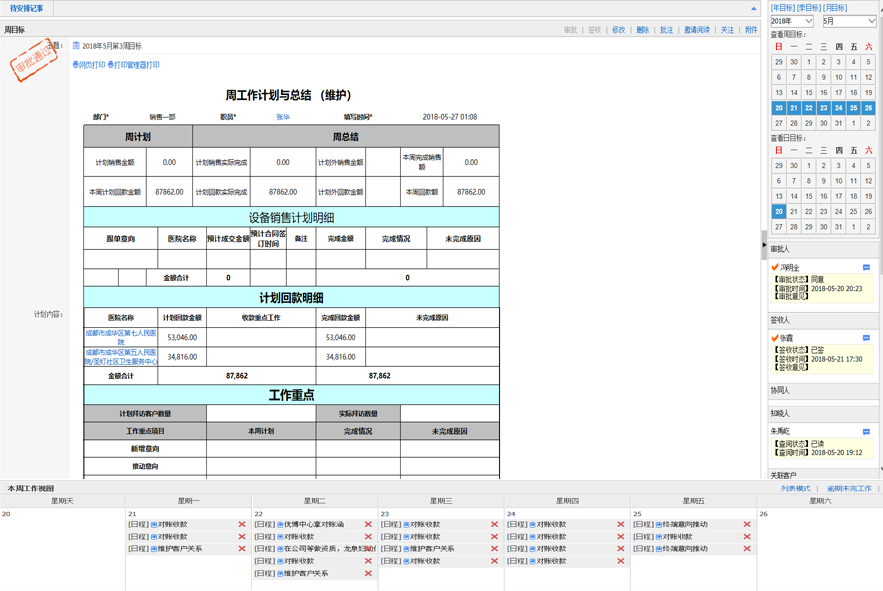Open hospital link 成都市成华区第七人民医院
883x591 pixels.
click(x=121, y=337)
